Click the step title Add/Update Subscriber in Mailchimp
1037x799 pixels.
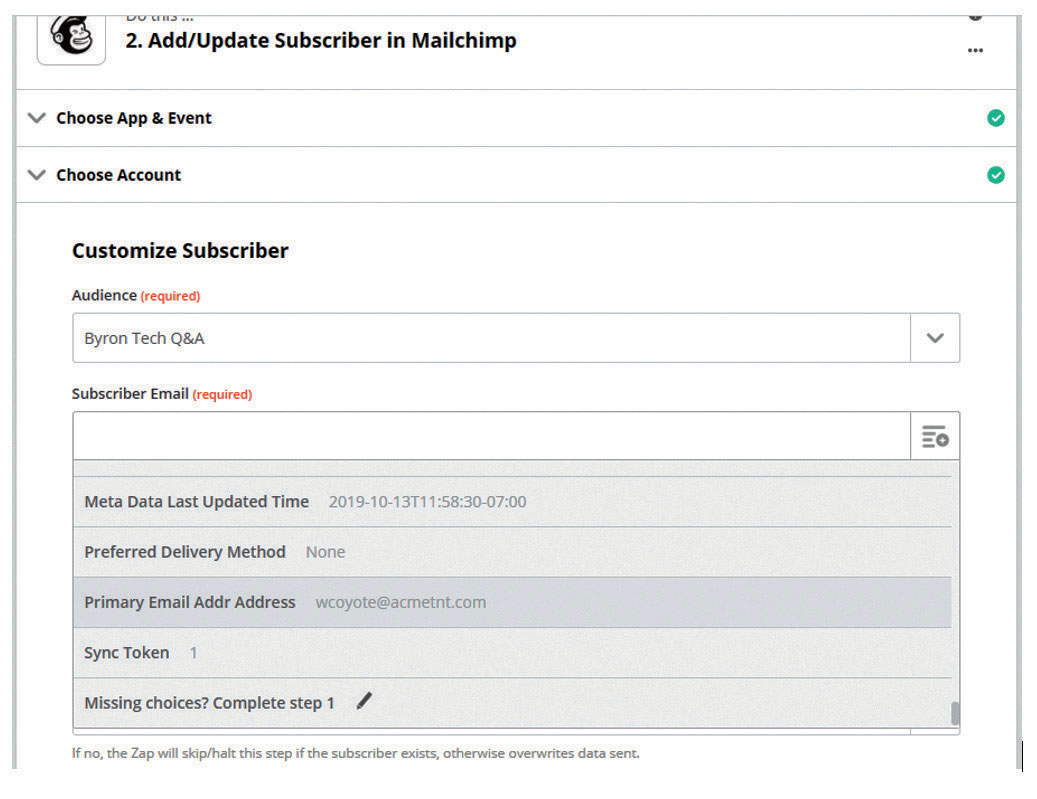[320, 41]
